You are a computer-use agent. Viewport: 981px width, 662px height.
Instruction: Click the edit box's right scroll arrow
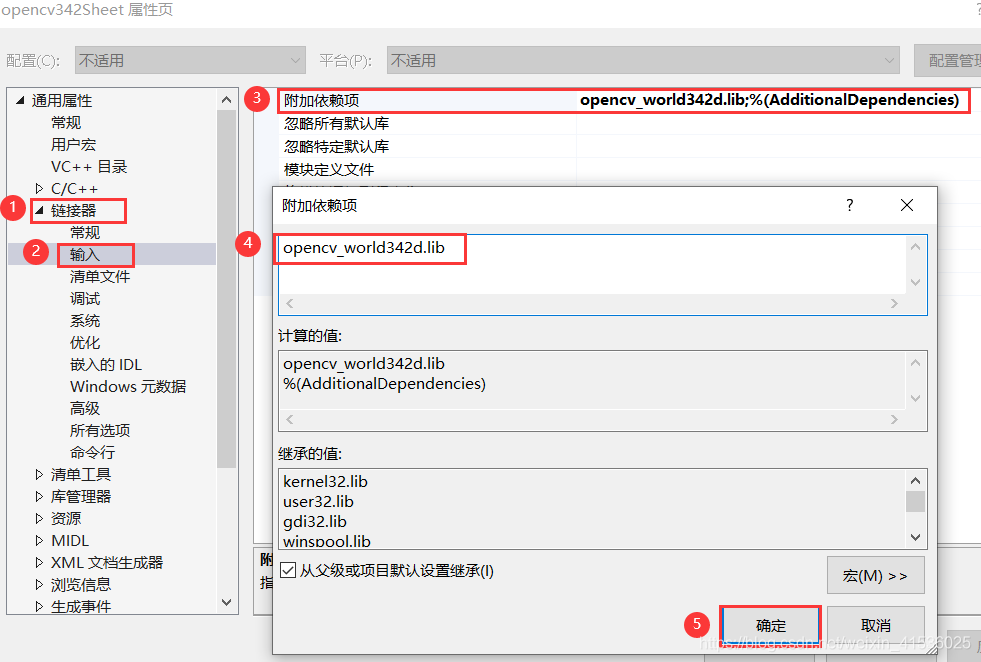pos(894,303)
